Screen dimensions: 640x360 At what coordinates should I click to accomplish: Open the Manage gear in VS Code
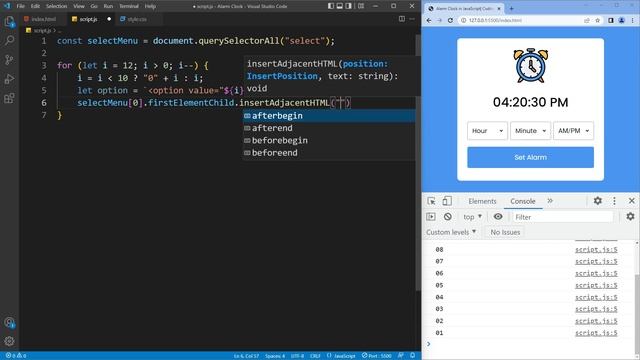click(9, 341)
